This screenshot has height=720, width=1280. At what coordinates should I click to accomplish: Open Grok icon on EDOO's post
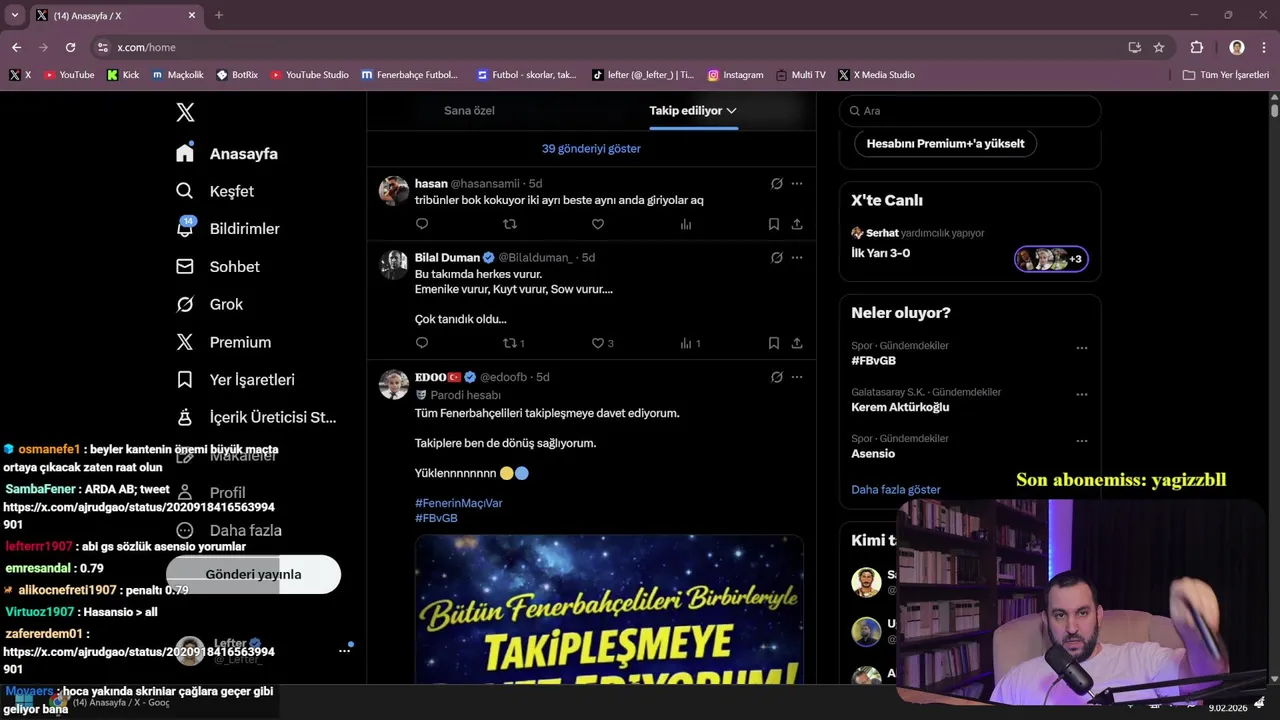776,377
